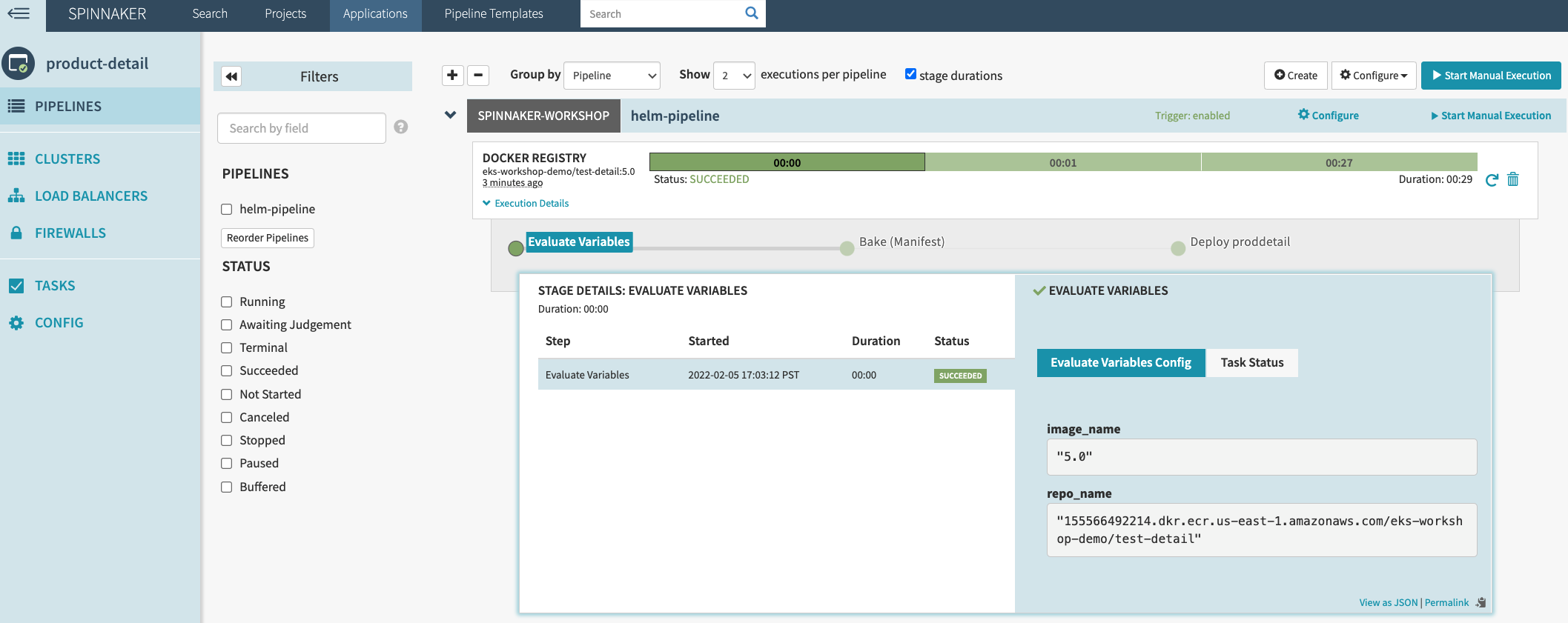
Task: Focus the Search by field input
Action: pyautogui.click(x=302, y=128)
